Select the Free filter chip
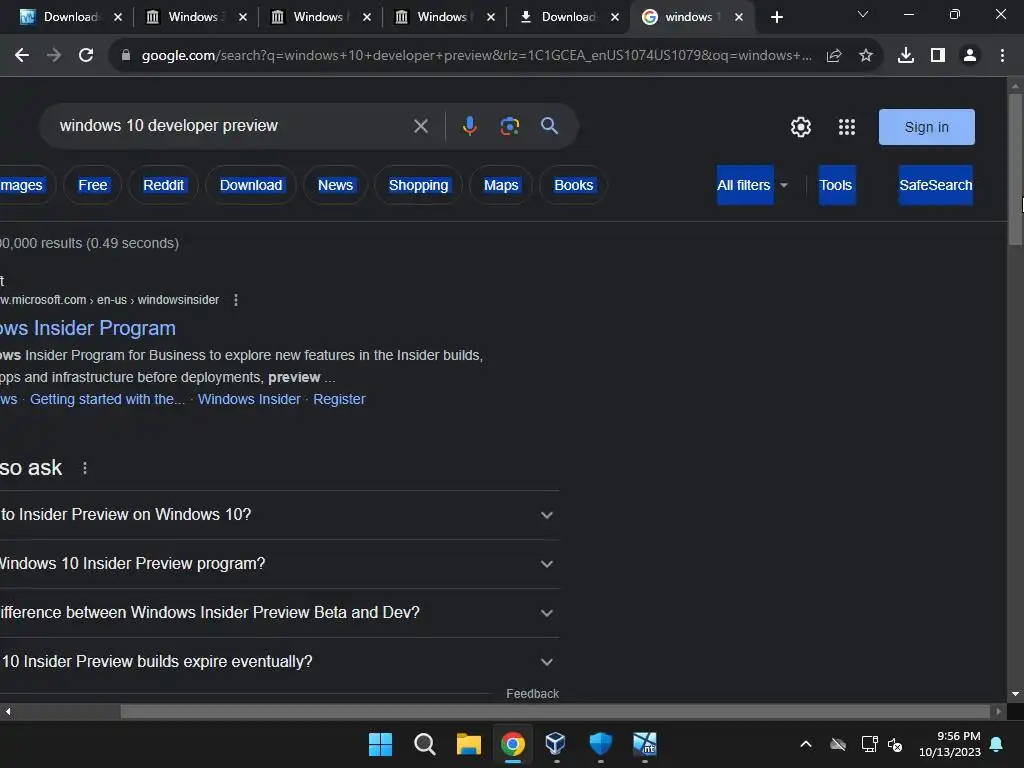This screenshot has height=768, width=1024. (93, 185)
